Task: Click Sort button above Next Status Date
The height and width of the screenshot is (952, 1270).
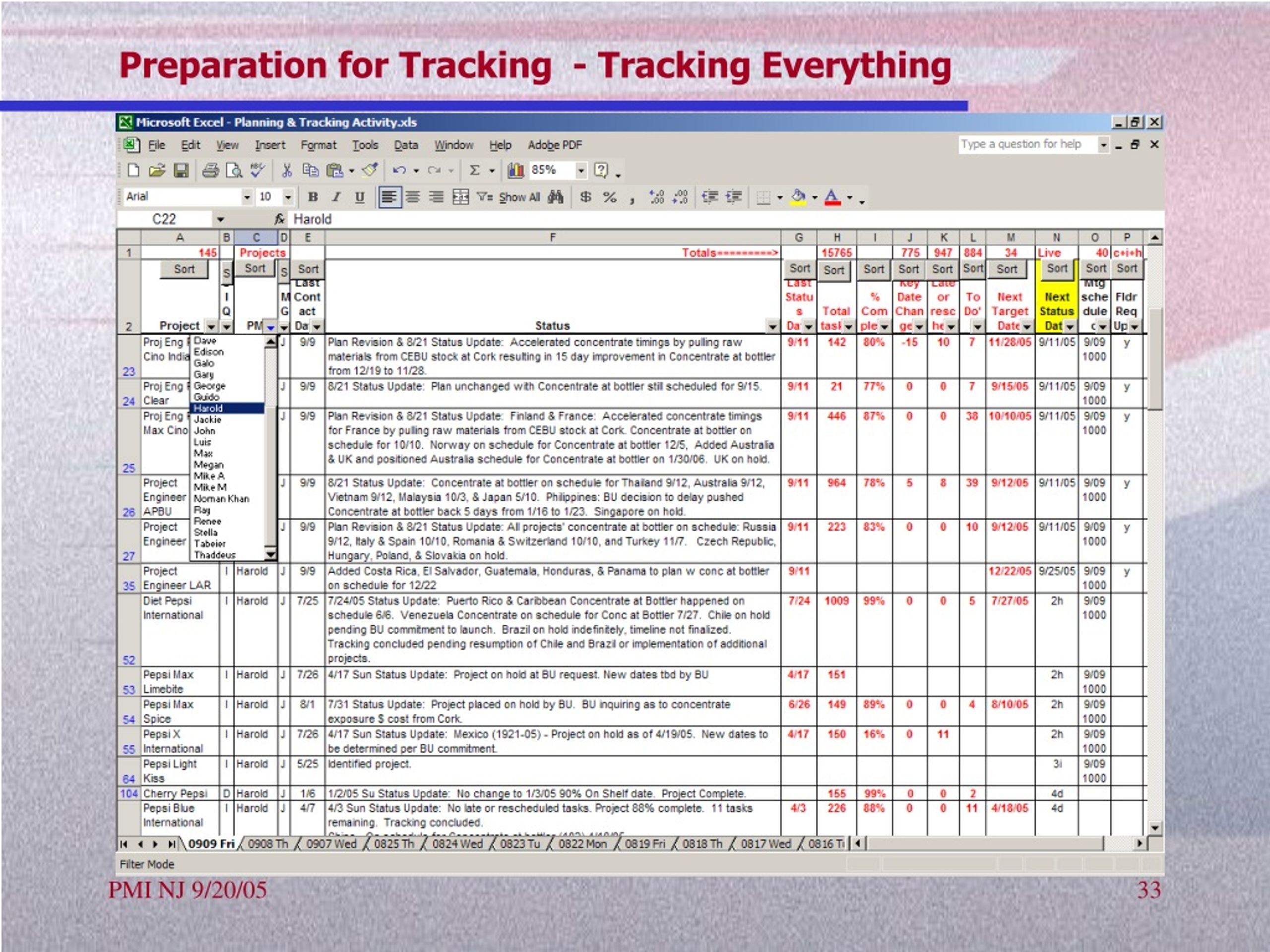Action: point(1057,269)
